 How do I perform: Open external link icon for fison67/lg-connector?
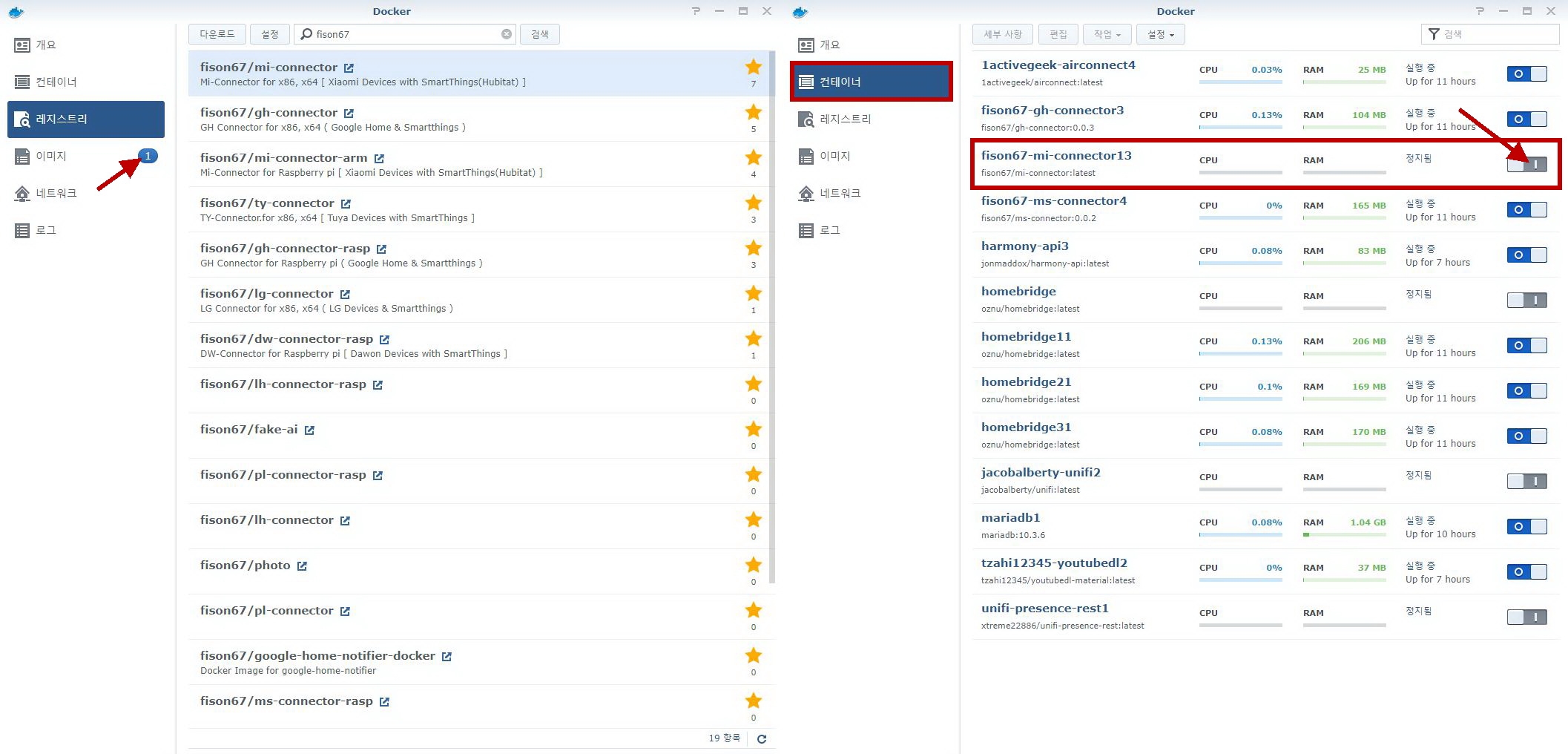click(x=345, y=295)
